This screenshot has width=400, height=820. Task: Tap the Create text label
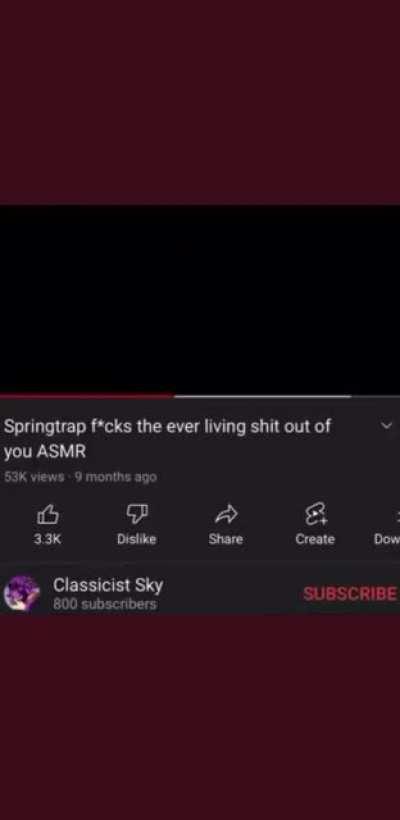315,539
